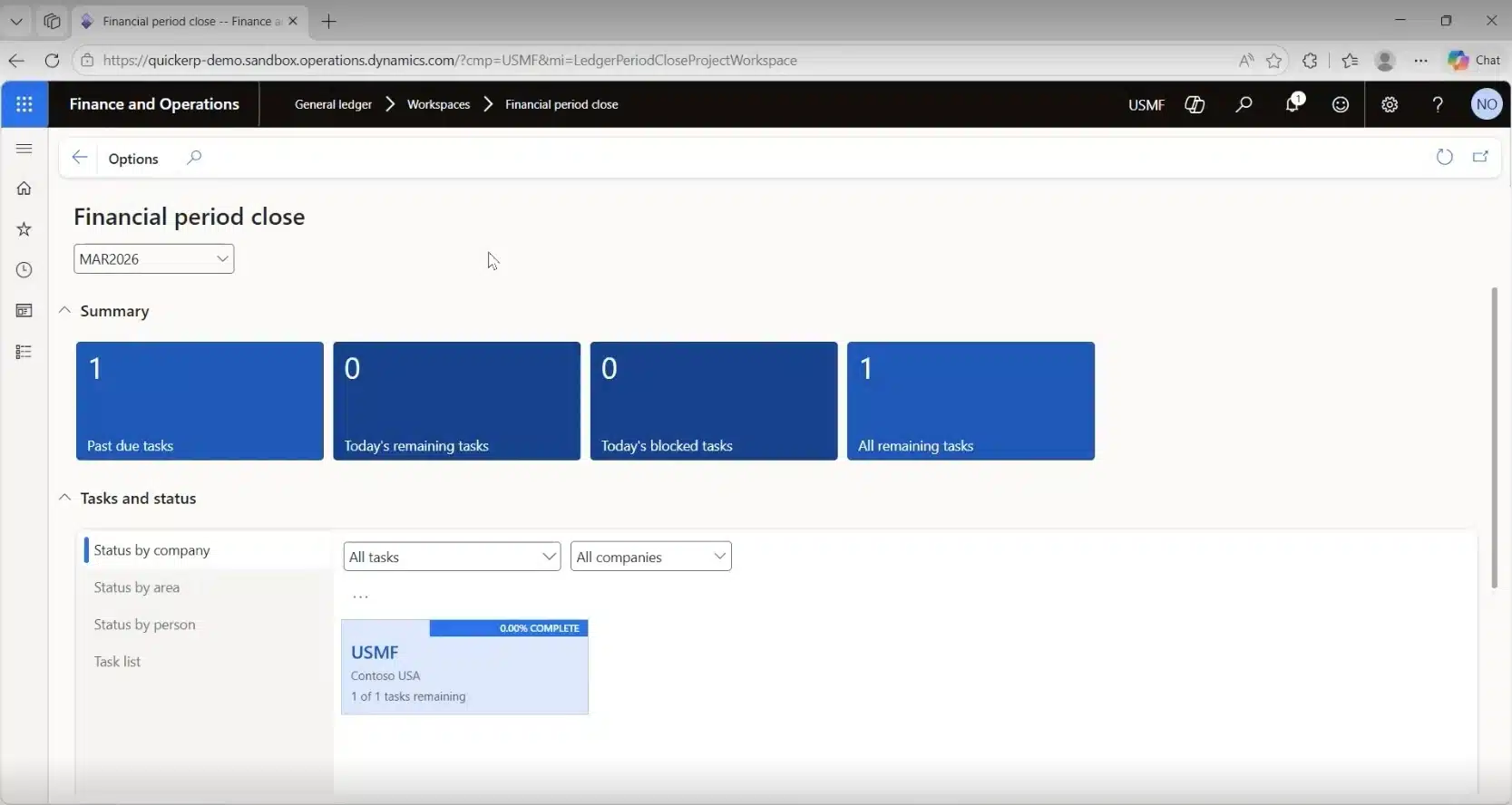Image resolution: width=1512 pixels, height=805 pixels.
Task: Click the 0.00% COMPLETE progress bar
Action: pos(508,628)
